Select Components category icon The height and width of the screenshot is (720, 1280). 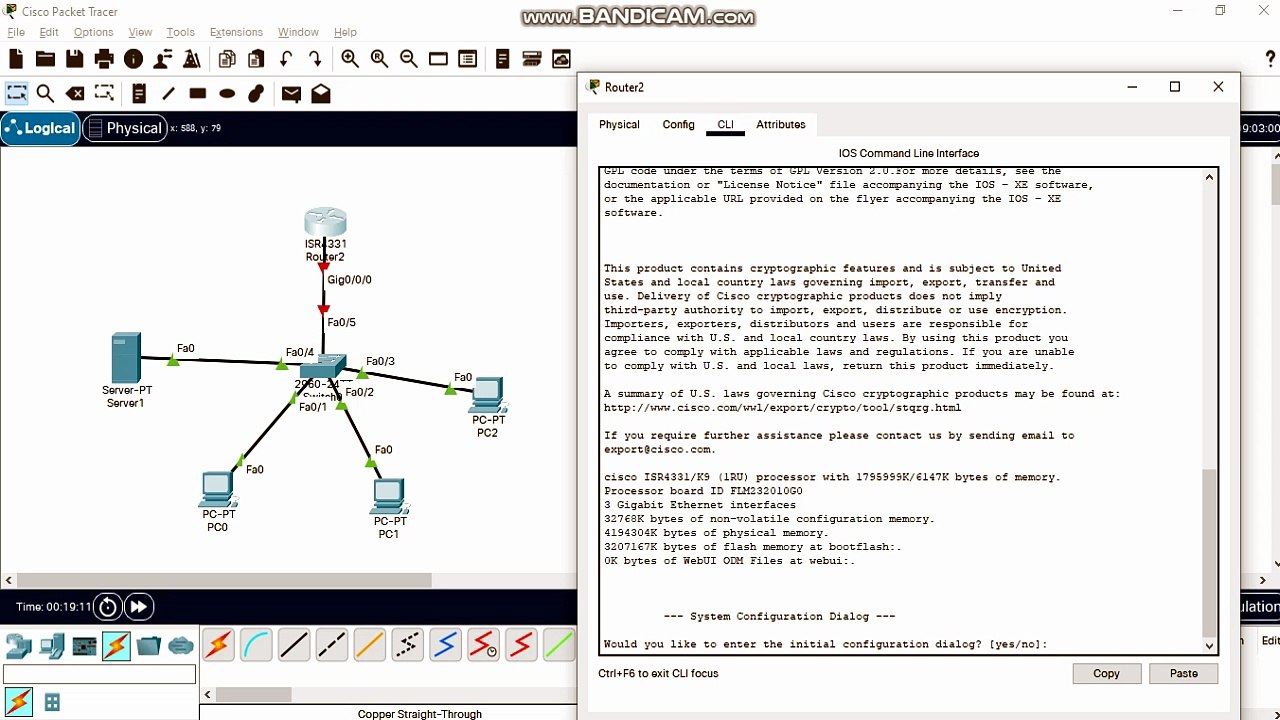(x=84, y=647)
